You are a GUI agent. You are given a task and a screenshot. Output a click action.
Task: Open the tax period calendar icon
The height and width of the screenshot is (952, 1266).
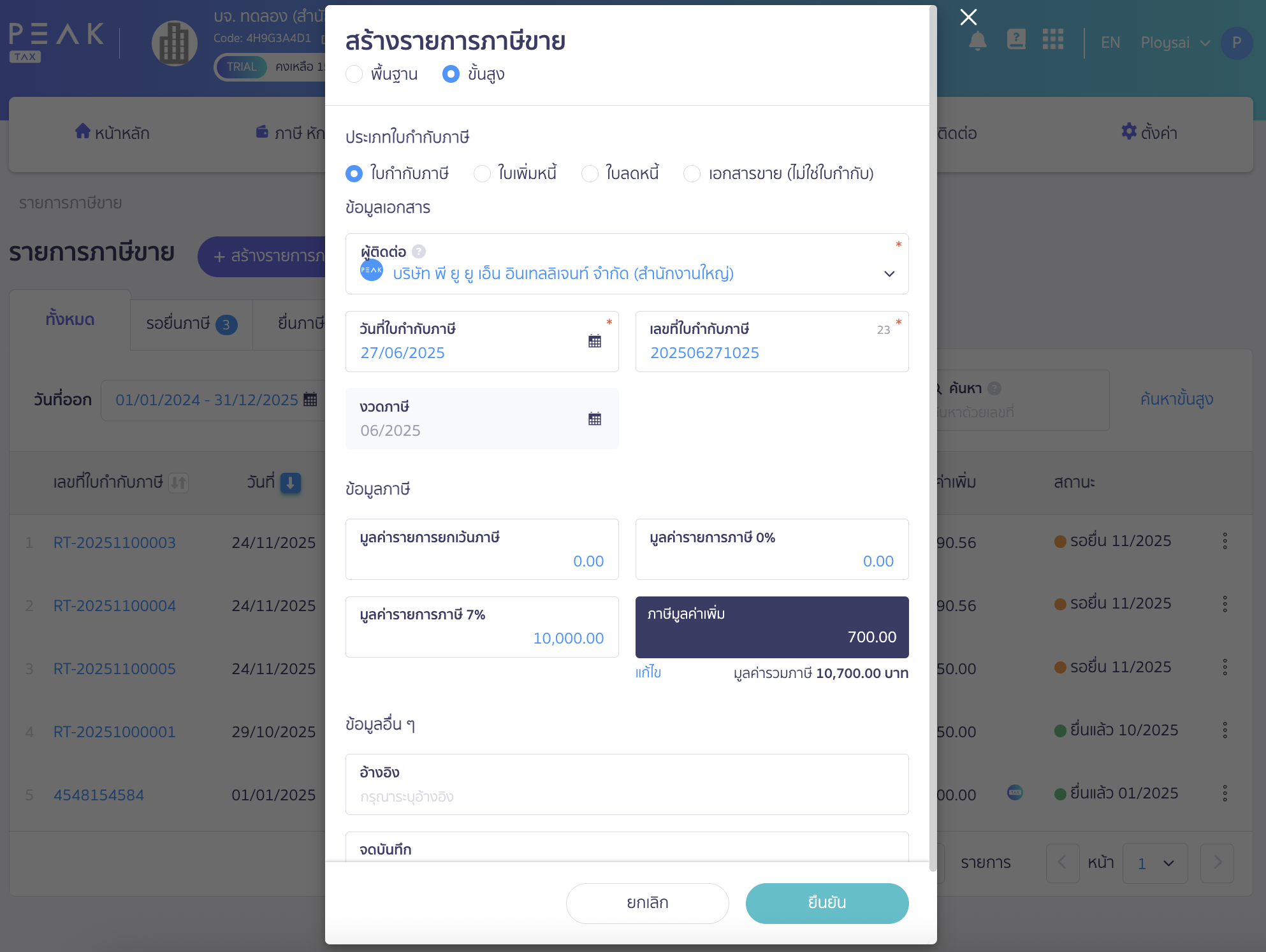click(595, 419)
